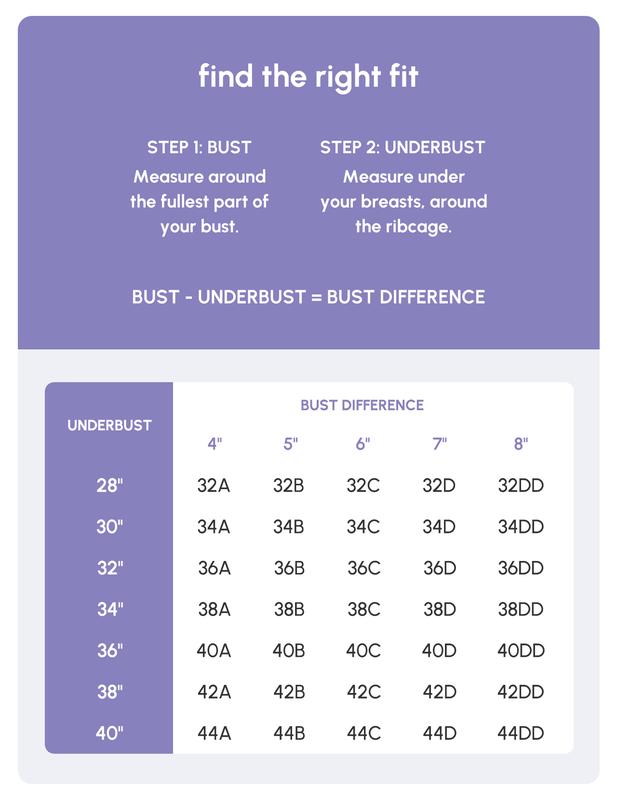Pick size 32D in the table

(439, 486)
